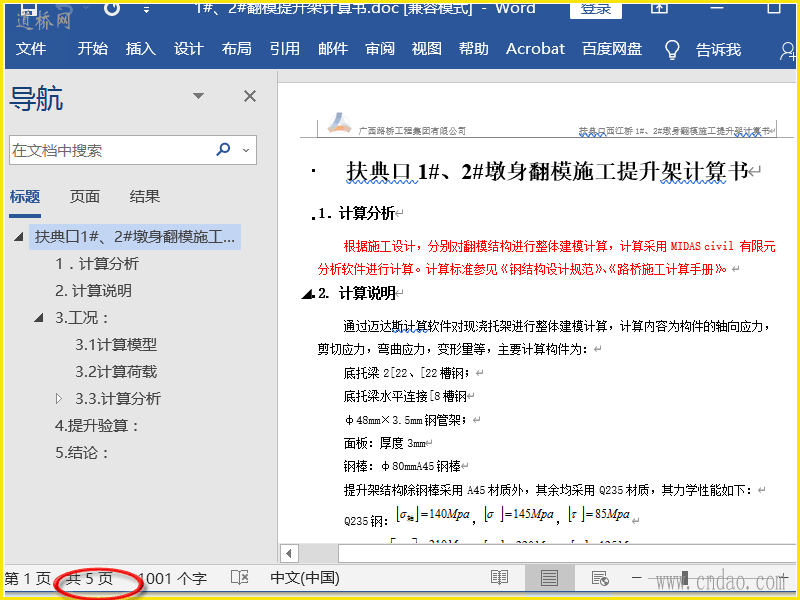Click the spelling proofing icon in status bar
This screenshot has width=800, height=600.
pyautogui.click(x=239, y=578)
